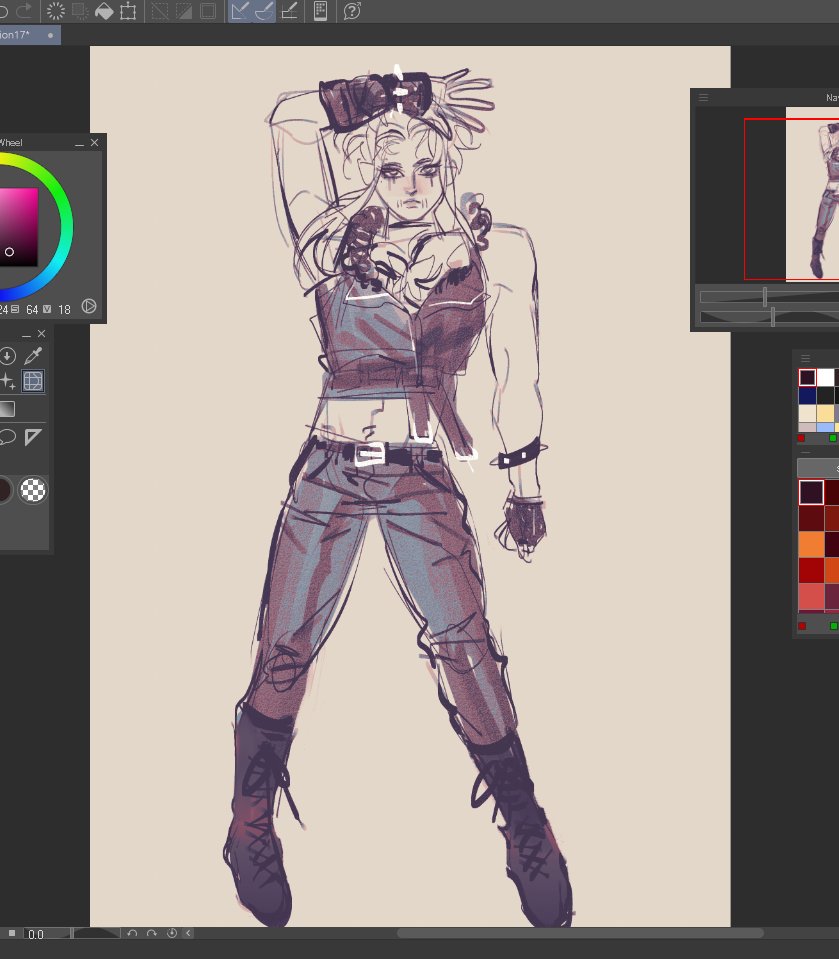839x959 pixels.
Task: Pick cream swatch in upper color set
Action: 807,413
